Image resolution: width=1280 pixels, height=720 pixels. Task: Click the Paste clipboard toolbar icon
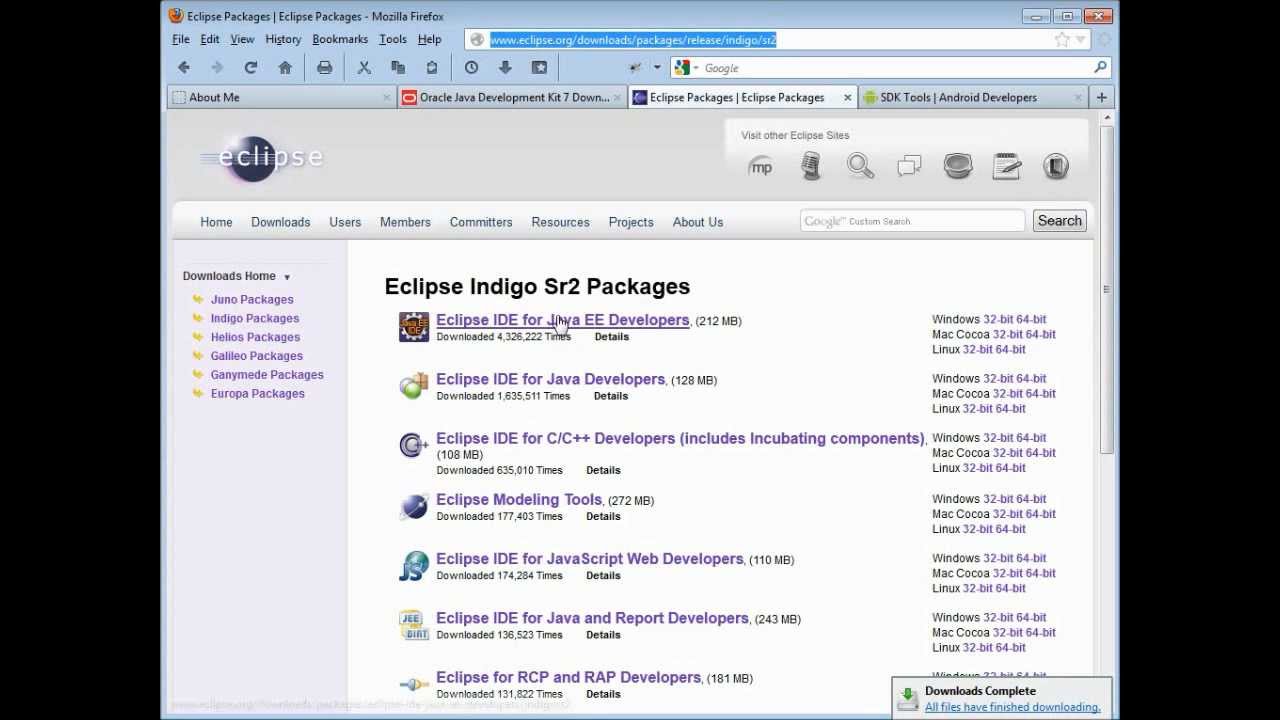tap(432, 68)
